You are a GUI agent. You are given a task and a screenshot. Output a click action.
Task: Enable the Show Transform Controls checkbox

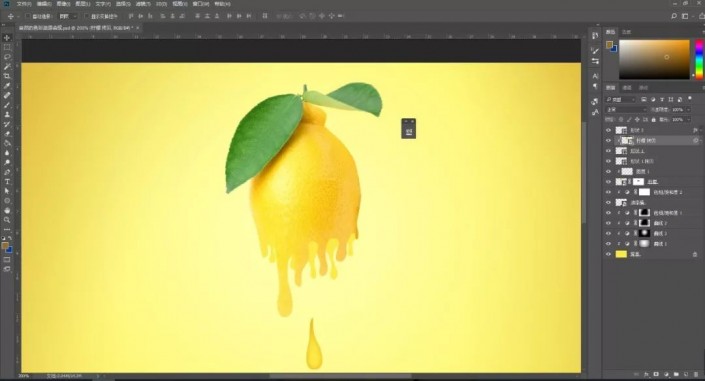click(87, 16)
